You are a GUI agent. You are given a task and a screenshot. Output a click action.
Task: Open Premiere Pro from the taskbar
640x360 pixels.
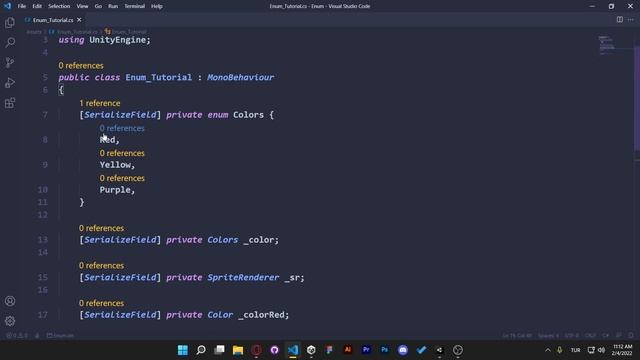[366, 350]
